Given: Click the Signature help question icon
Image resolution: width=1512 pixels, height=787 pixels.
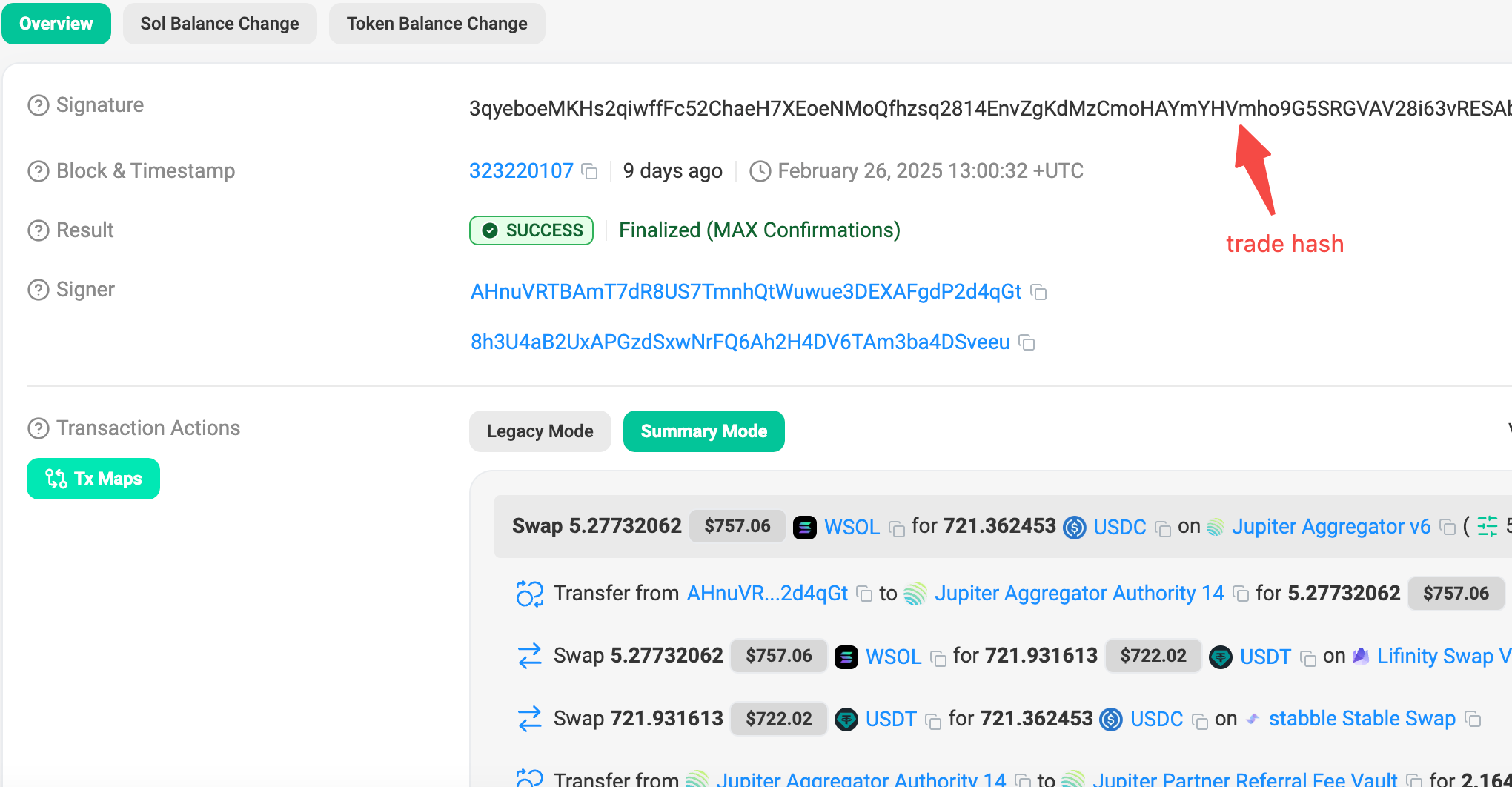Looking at the screenshot, I should (38, 105).
